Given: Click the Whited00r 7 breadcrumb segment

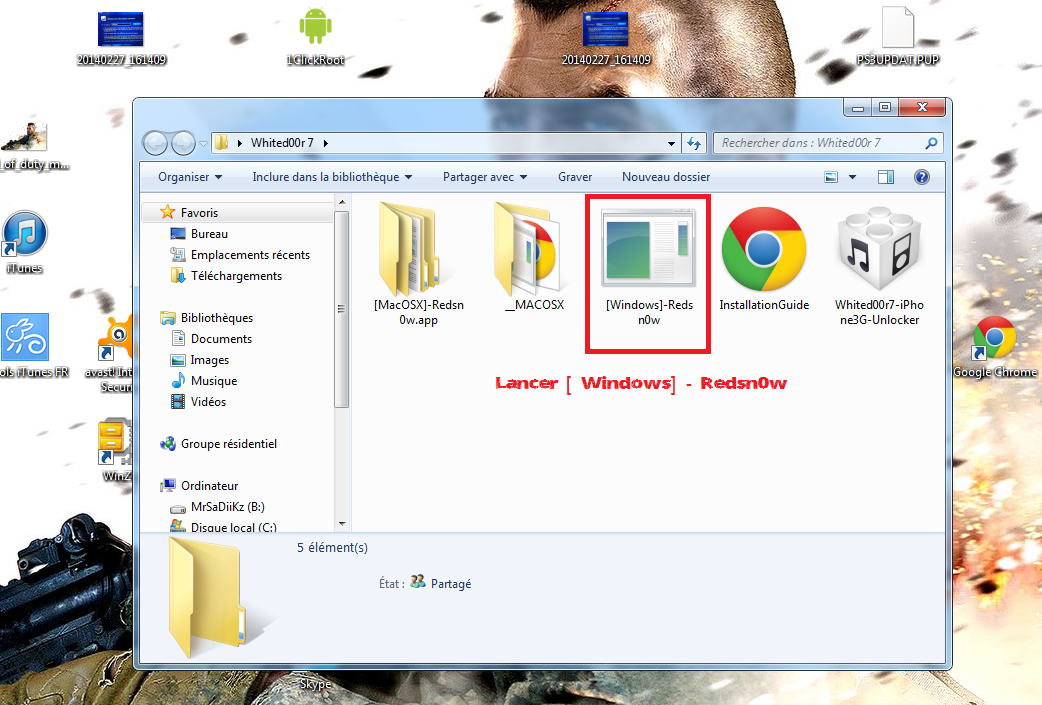Looking at the screenshot, I should point(282,143).
